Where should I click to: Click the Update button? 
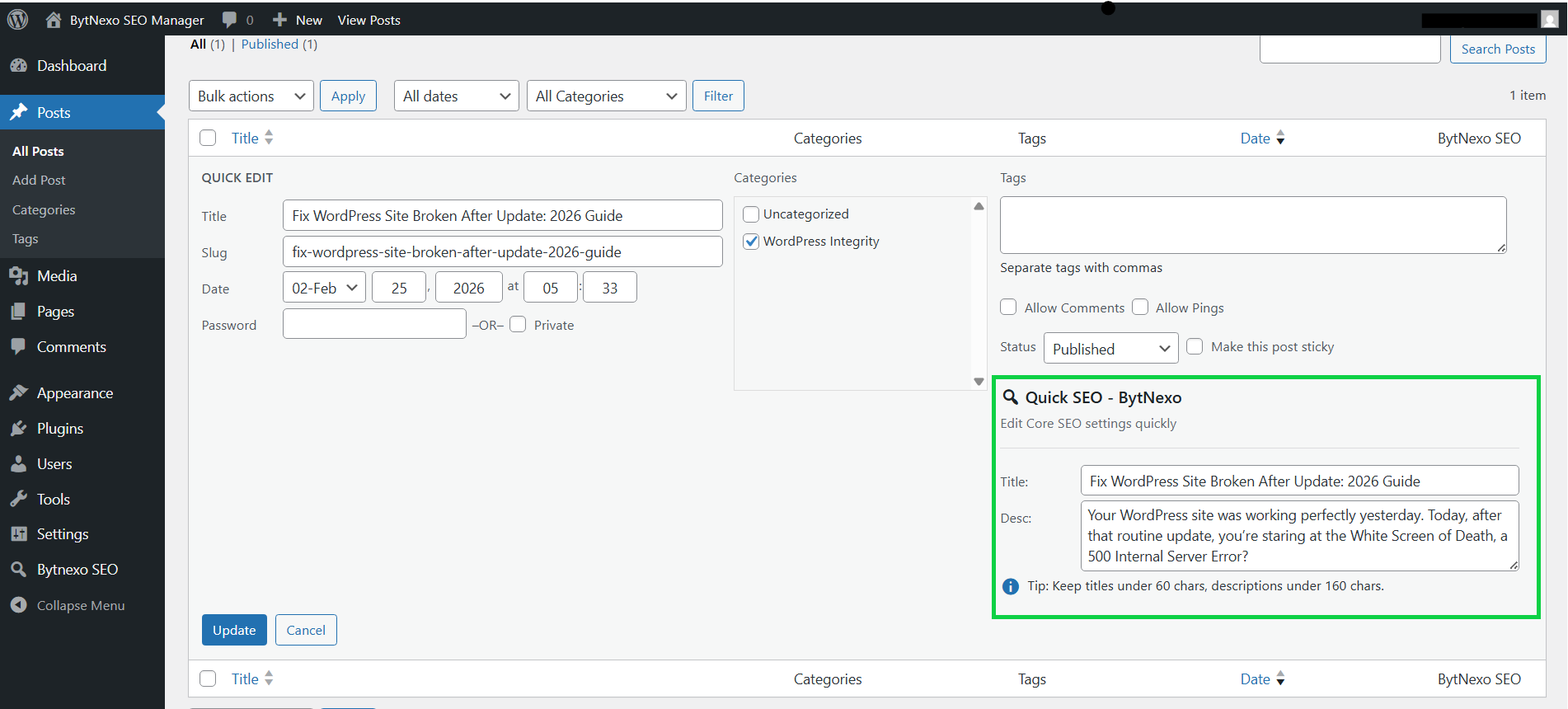[x=234, y=630]
